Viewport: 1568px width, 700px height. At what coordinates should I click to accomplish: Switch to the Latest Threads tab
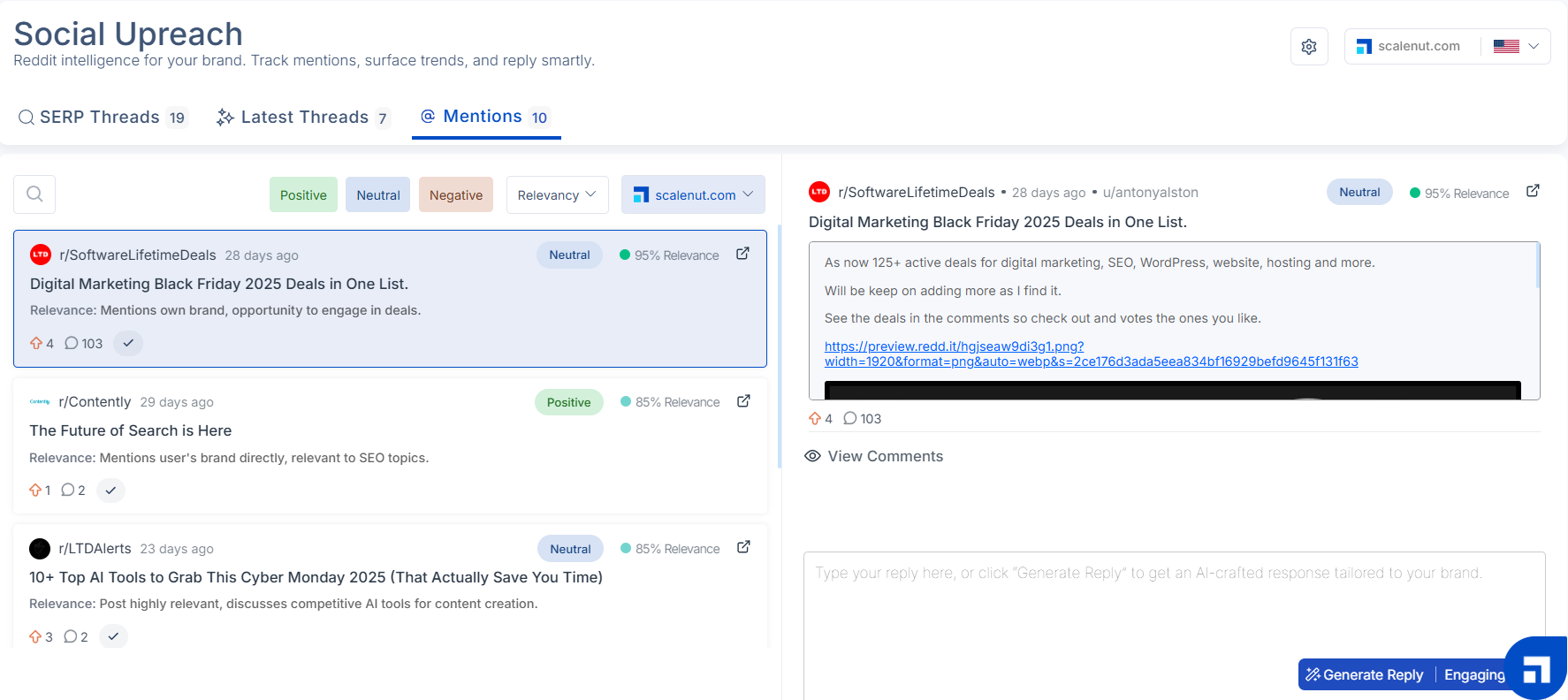(303, 118)
